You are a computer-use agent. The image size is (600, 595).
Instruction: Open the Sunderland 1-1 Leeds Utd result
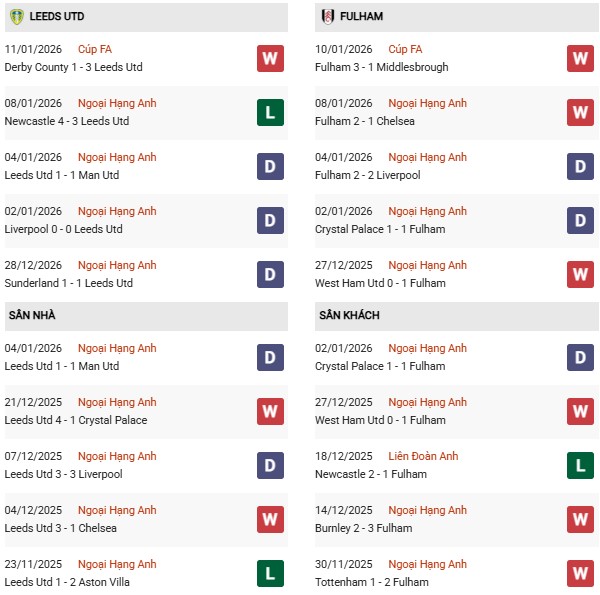click(x=69, y=283)
